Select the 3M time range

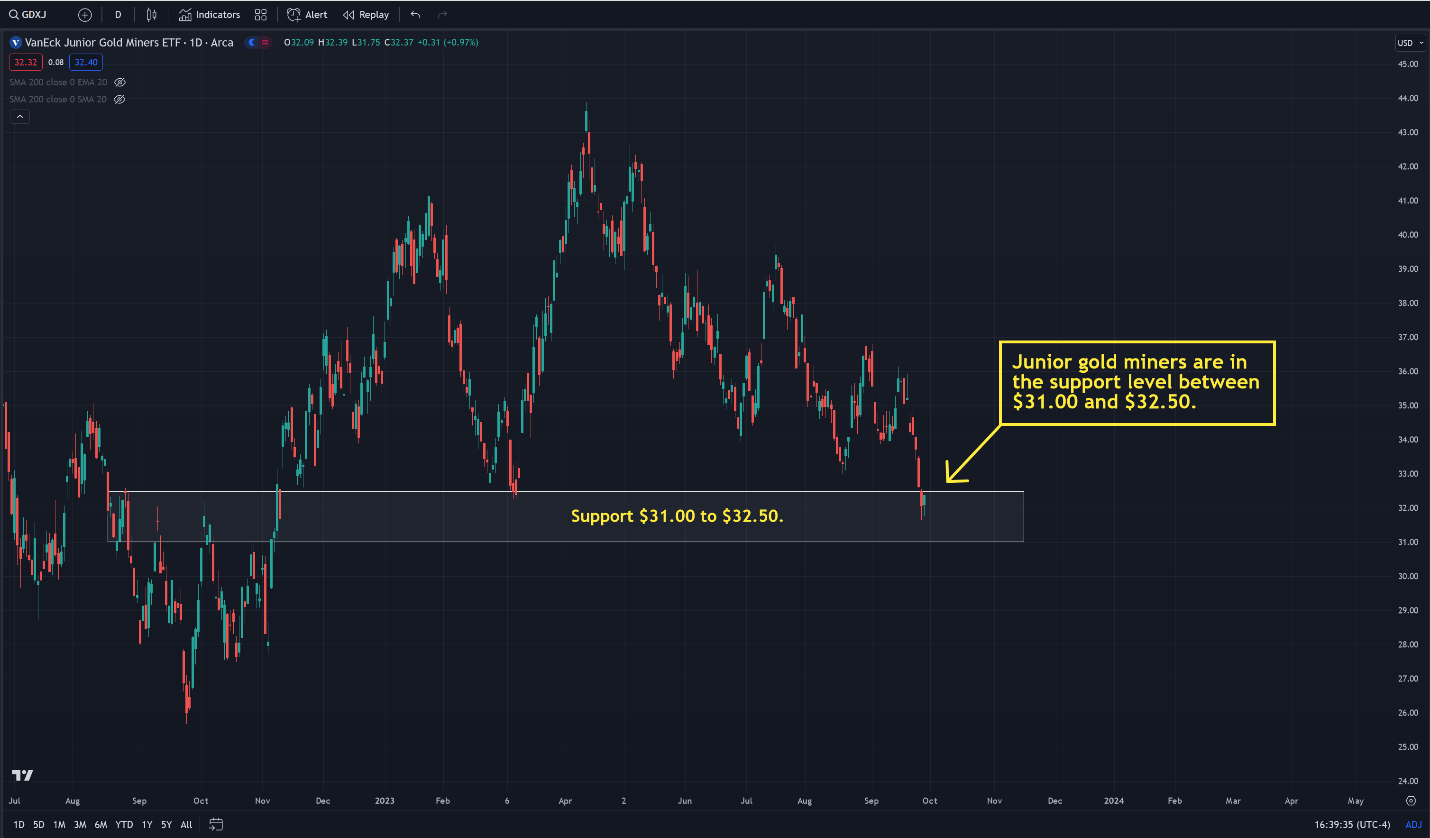tap(80, 825)
